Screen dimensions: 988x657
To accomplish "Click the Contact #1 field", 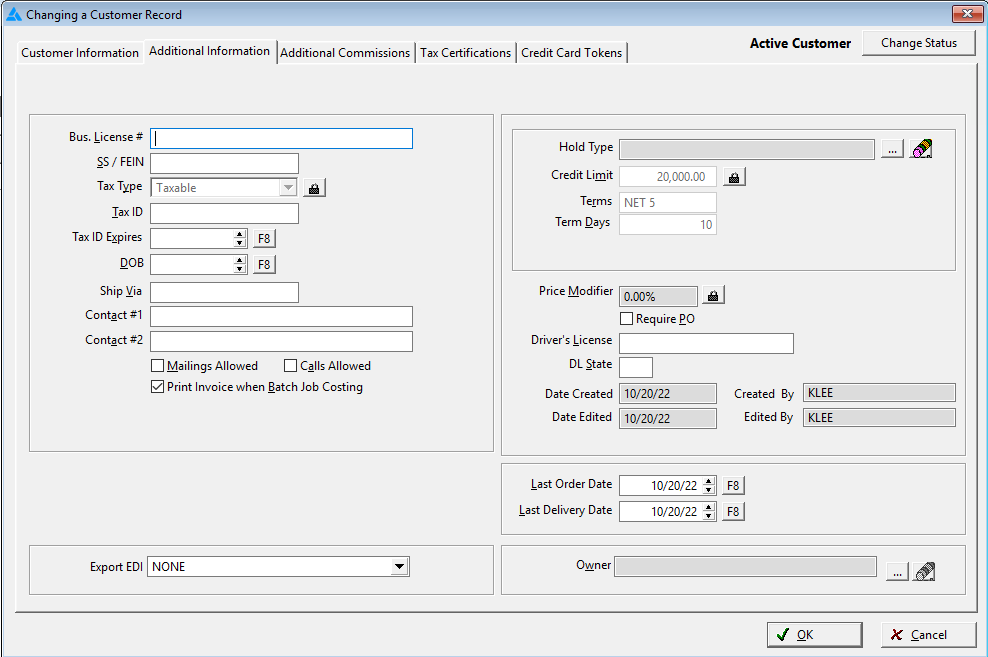I will click(x=282, y=316).
